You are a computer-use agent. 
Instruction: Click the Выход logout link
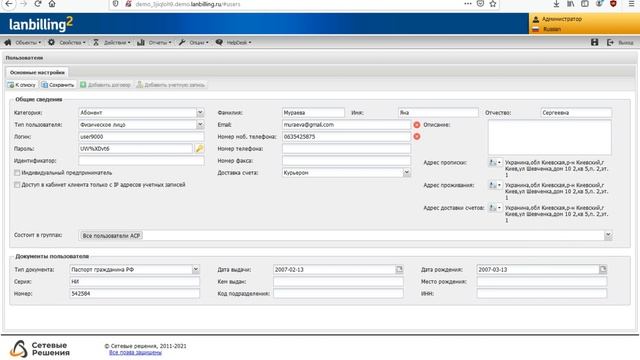(625, 42)
